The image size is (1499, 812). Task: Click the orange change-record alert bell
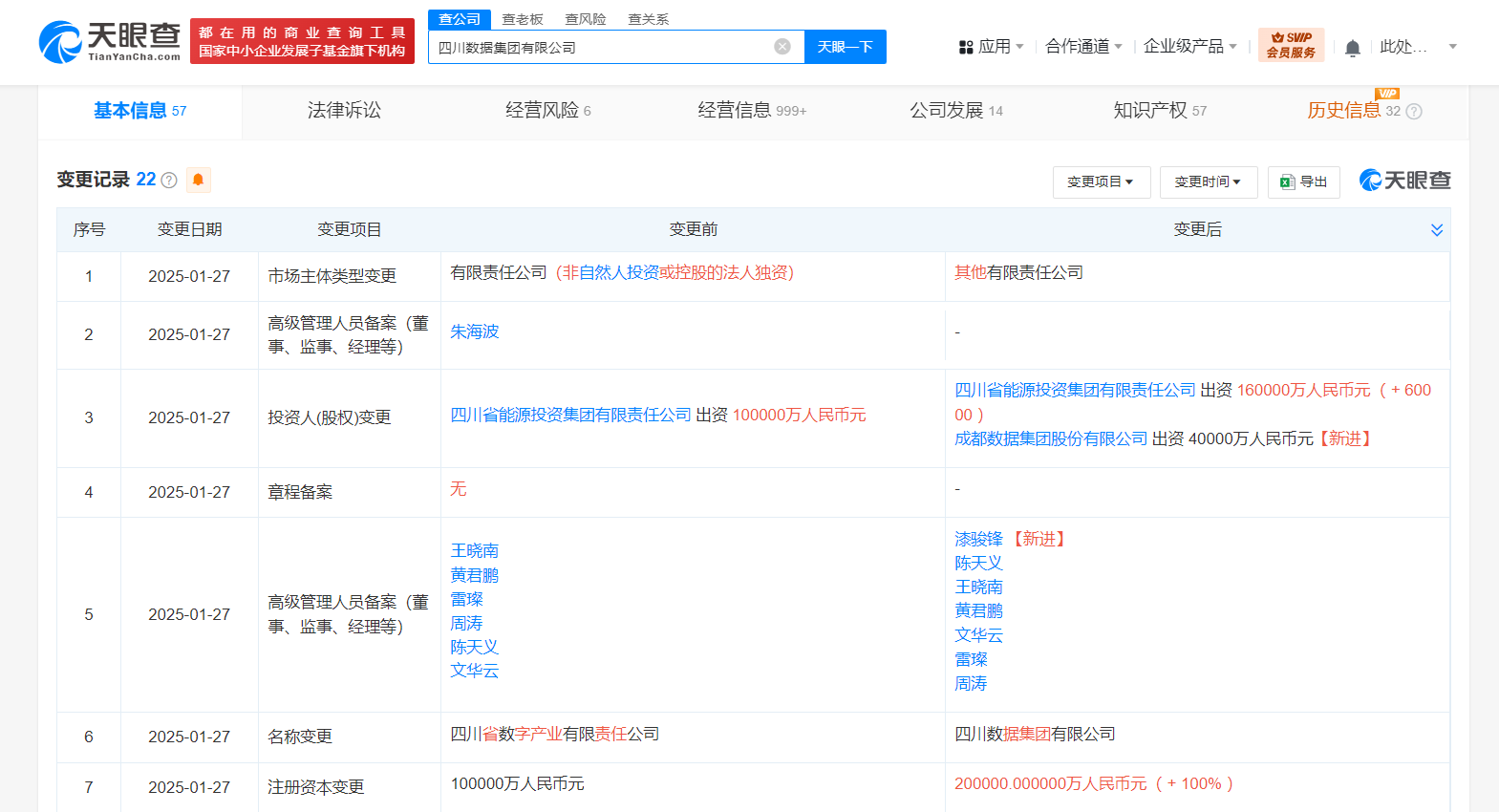pos(198,180)
